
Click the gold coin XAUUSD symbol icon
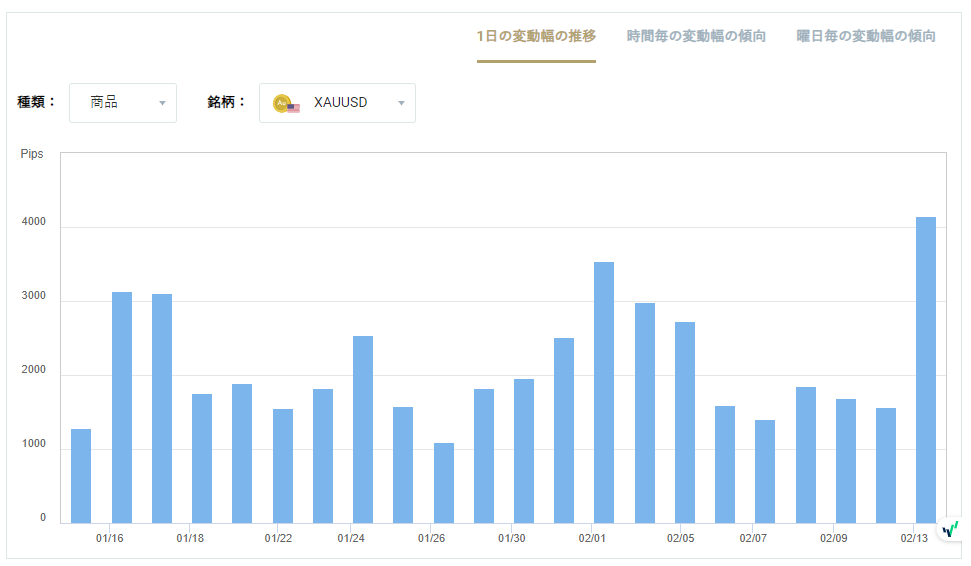tap(286, 103)
